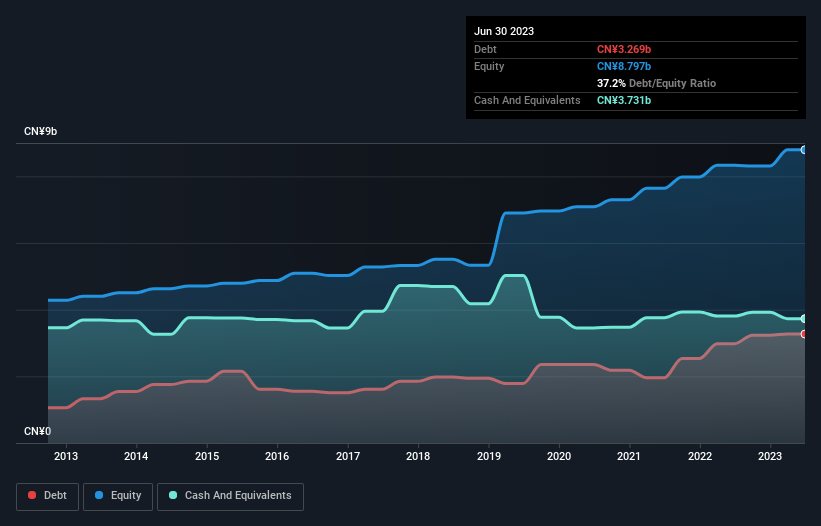Click the Equity row label in tooltip
Screen dimensions: 821x526
[489, 66]
